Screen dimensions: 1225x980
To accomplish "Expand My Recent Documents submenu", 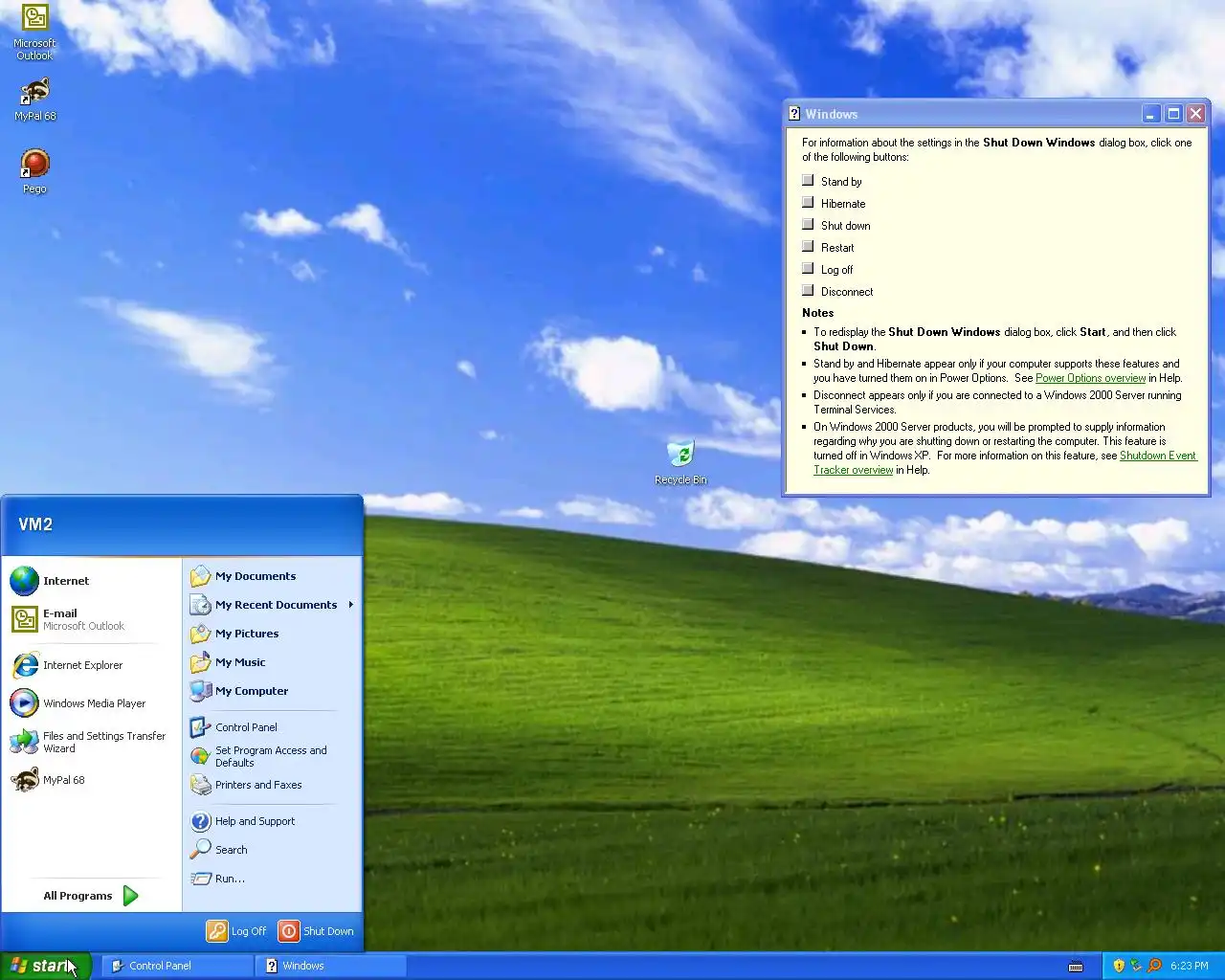I will click(272, 605).
